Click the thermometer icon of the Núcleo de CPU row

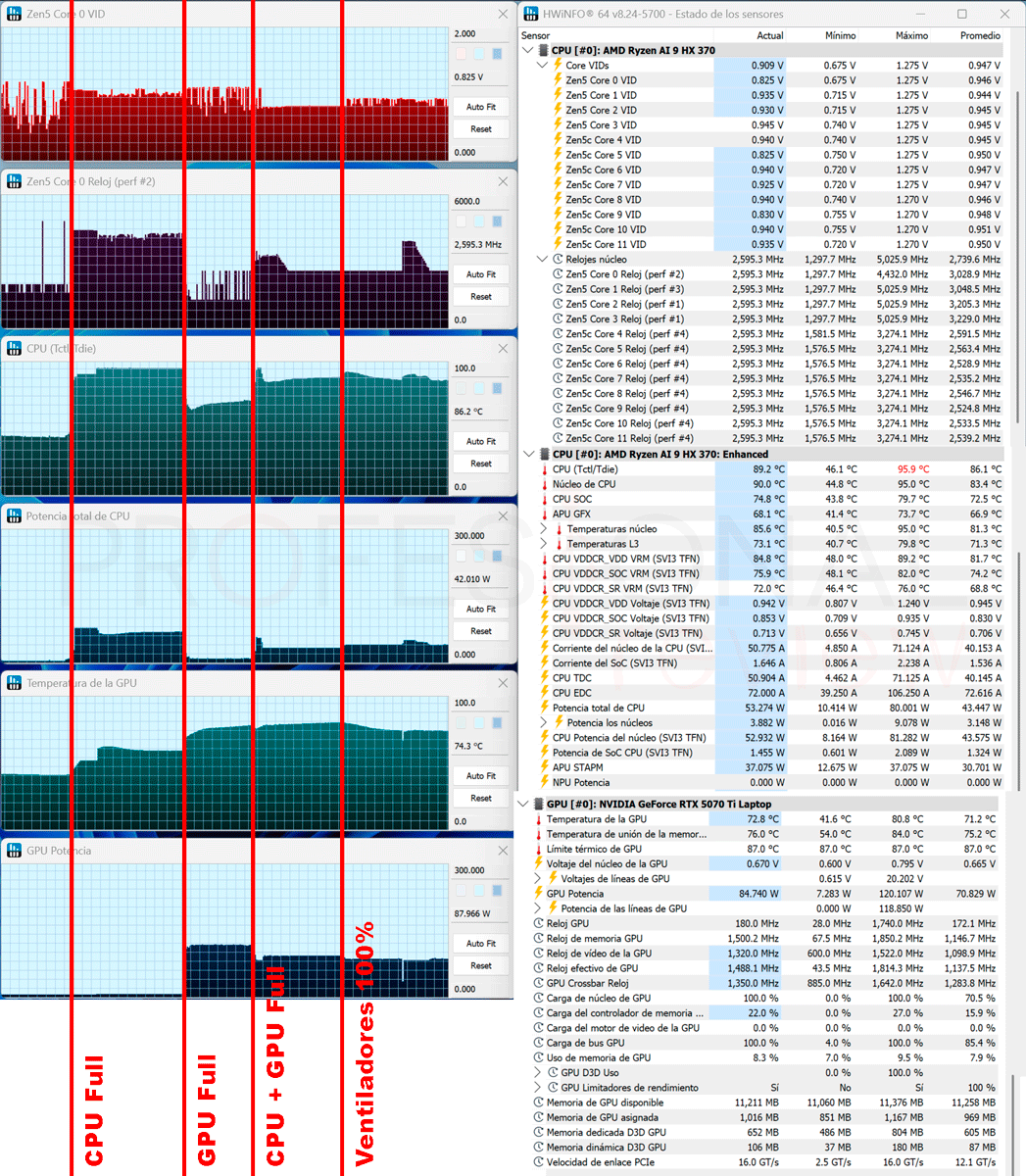point(545,484)
